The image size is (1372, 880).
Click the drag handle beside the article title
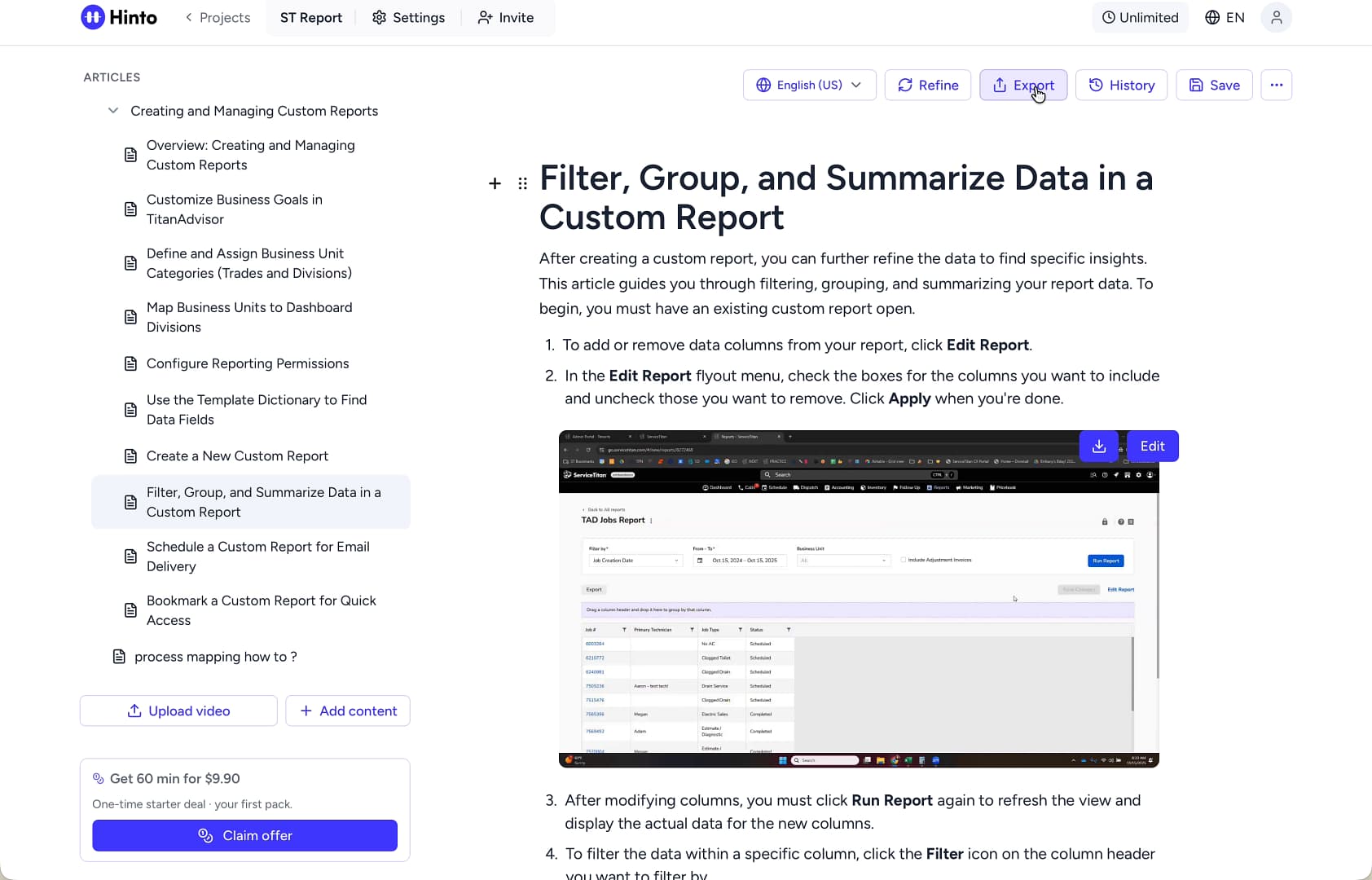click(x=522, y=183)
